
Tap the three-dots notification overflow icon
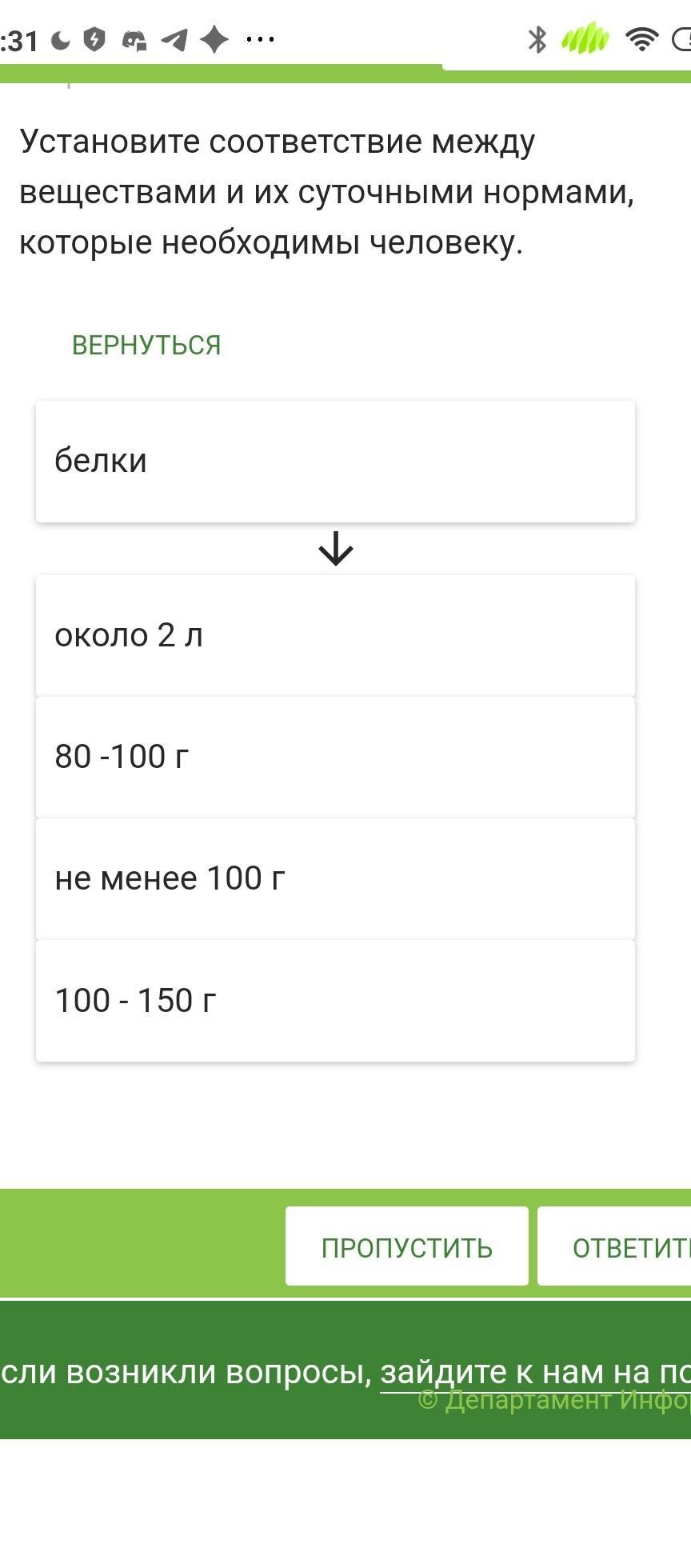[x=260, y=39]
